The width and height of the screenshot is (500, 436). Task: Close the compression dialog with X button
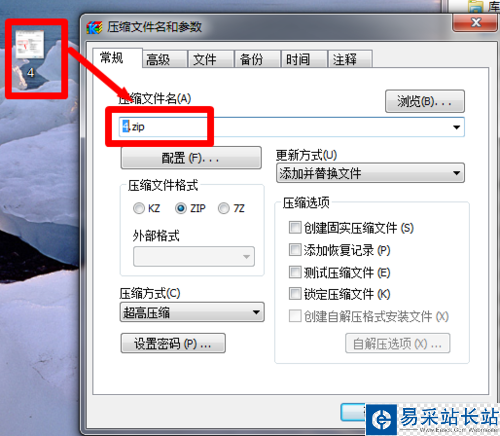(476, 23)
